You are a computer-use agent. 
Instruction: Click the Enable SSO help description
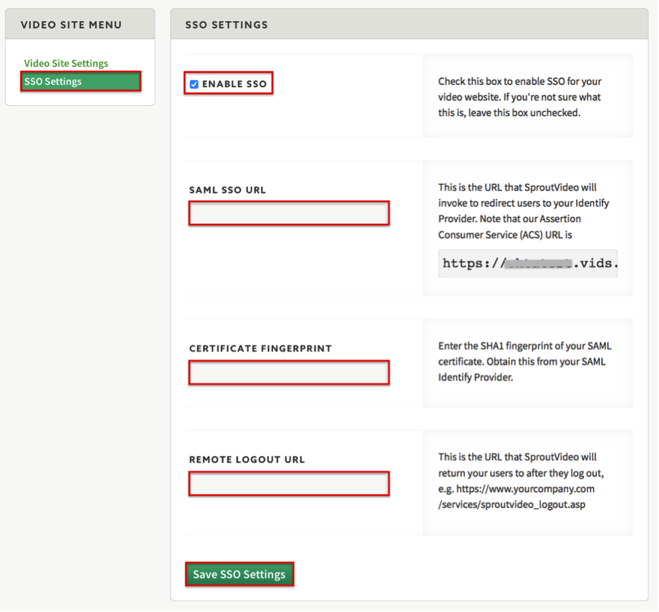click(519, 97)
